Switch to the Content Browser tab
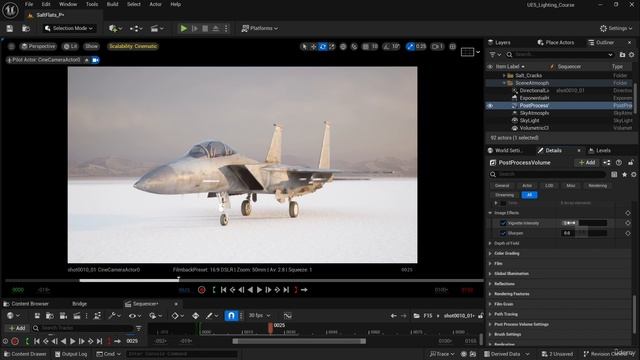640x360 pixels. tap(26, 304)
